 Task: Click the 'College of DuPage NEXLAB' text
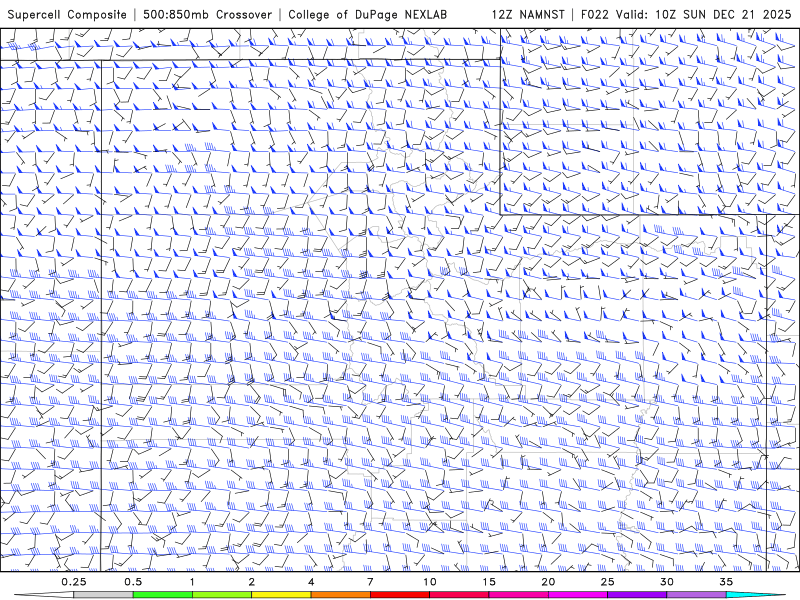pos(367,14)
